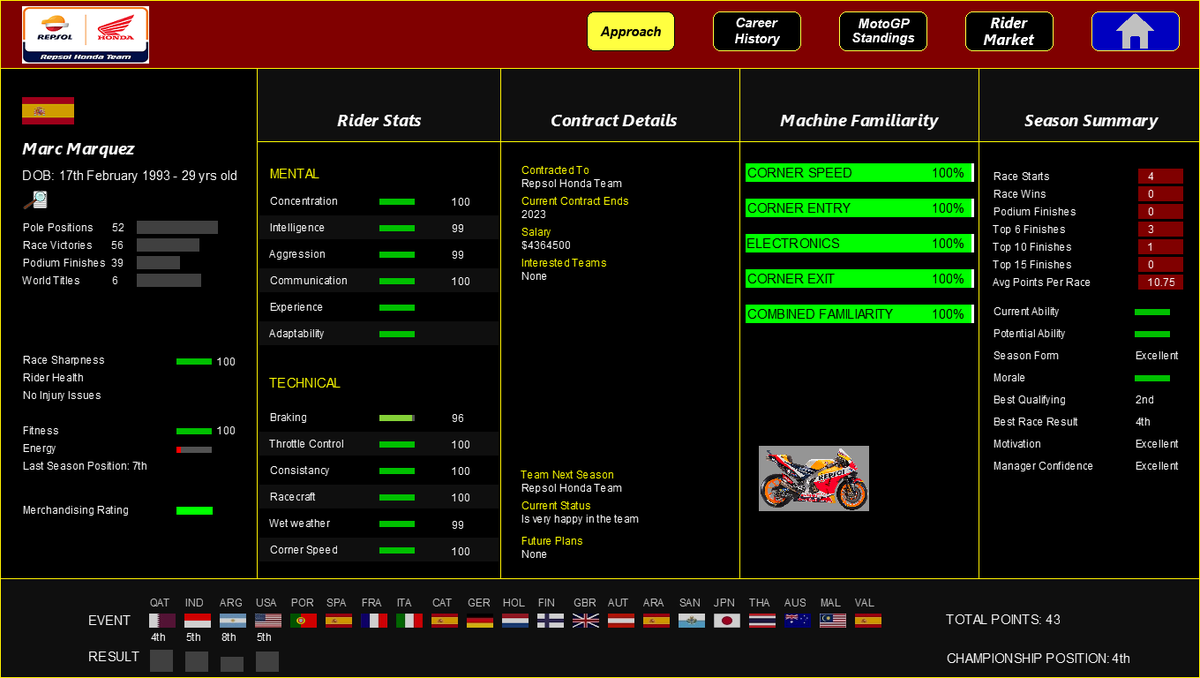Open MotoGP Standings

coord(883,31)
